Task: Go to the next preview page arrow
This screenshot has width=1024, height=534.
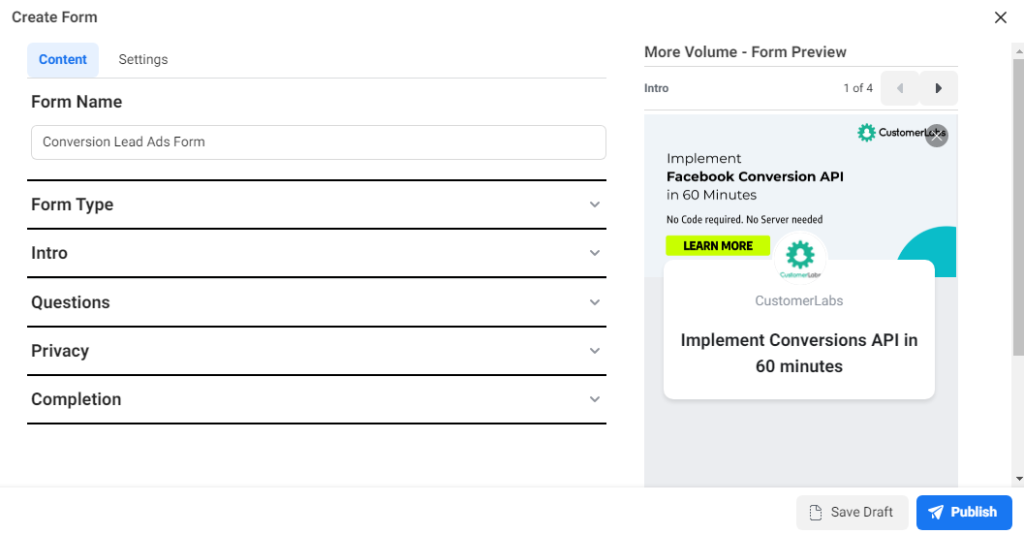Action: tap(938, 88)
